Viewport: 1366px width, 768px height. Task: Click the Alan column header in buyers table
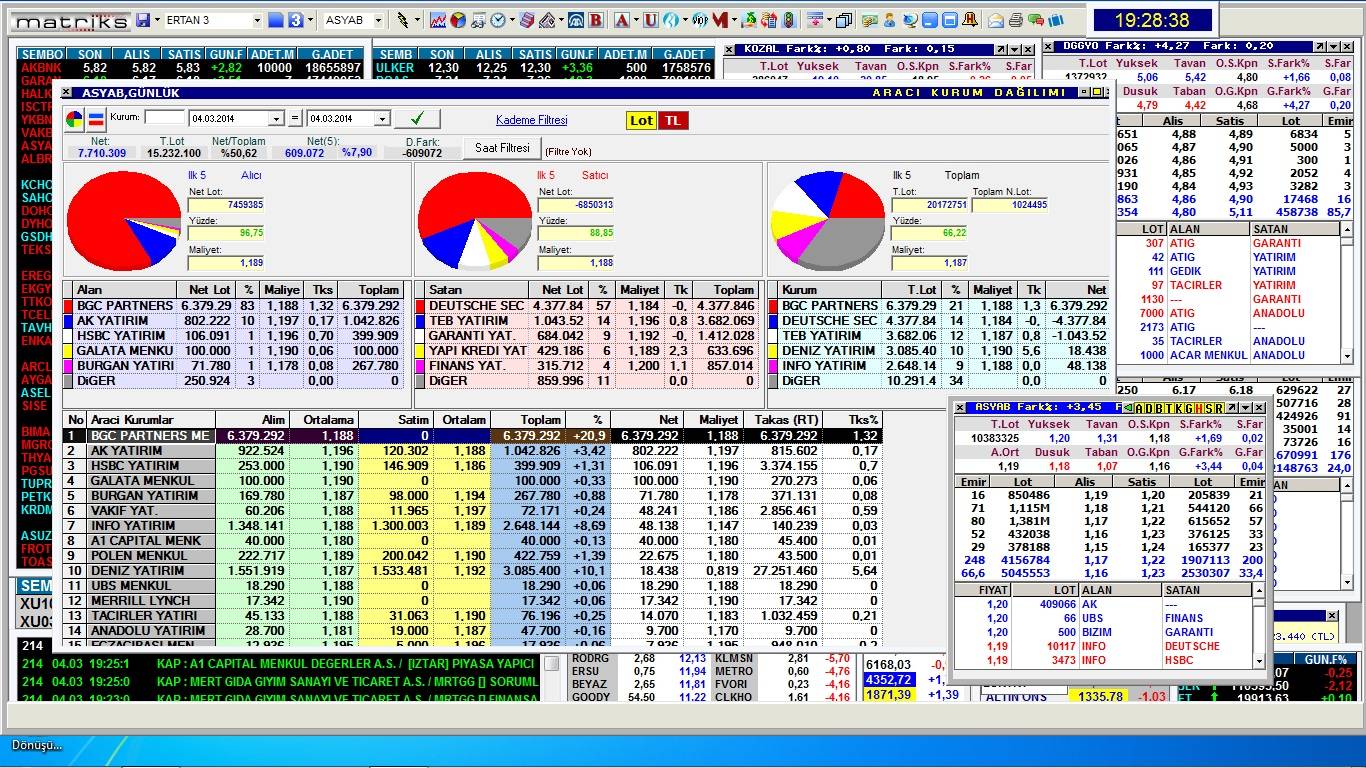pos(120,290)
